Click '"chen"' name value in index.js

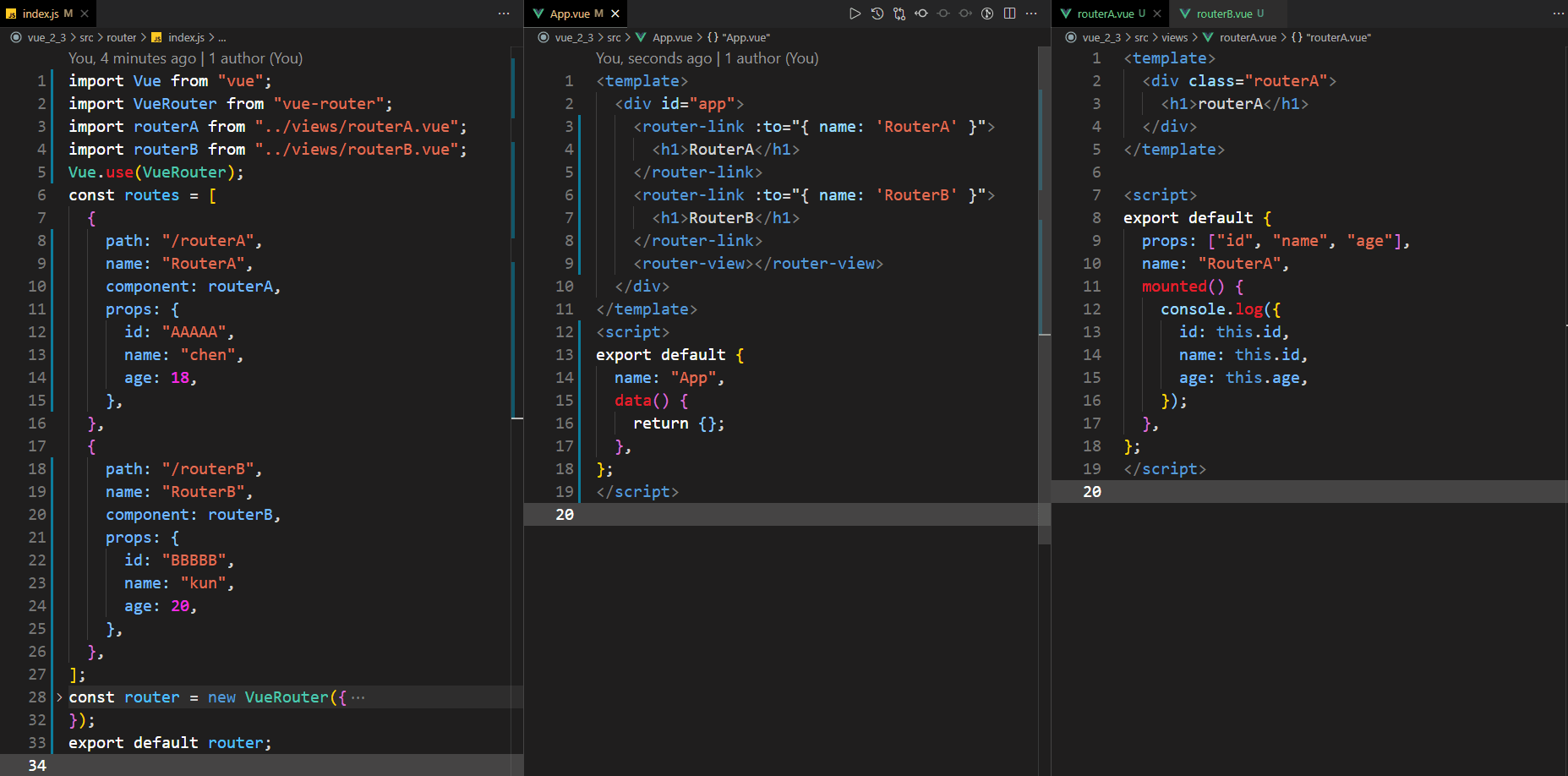tap(208, 354)
